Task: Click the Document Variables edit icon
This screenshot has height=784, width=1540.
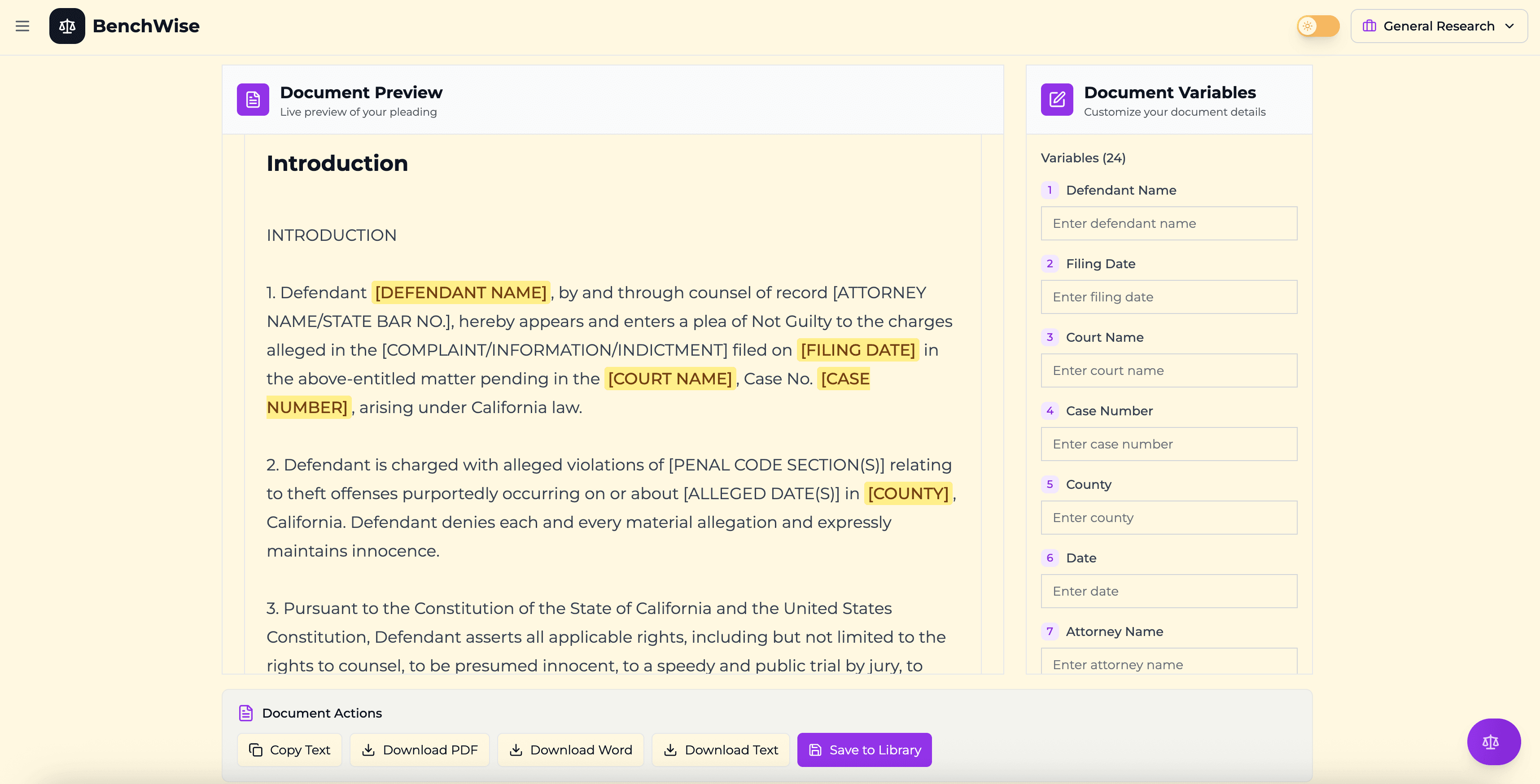Action: 1056,99
